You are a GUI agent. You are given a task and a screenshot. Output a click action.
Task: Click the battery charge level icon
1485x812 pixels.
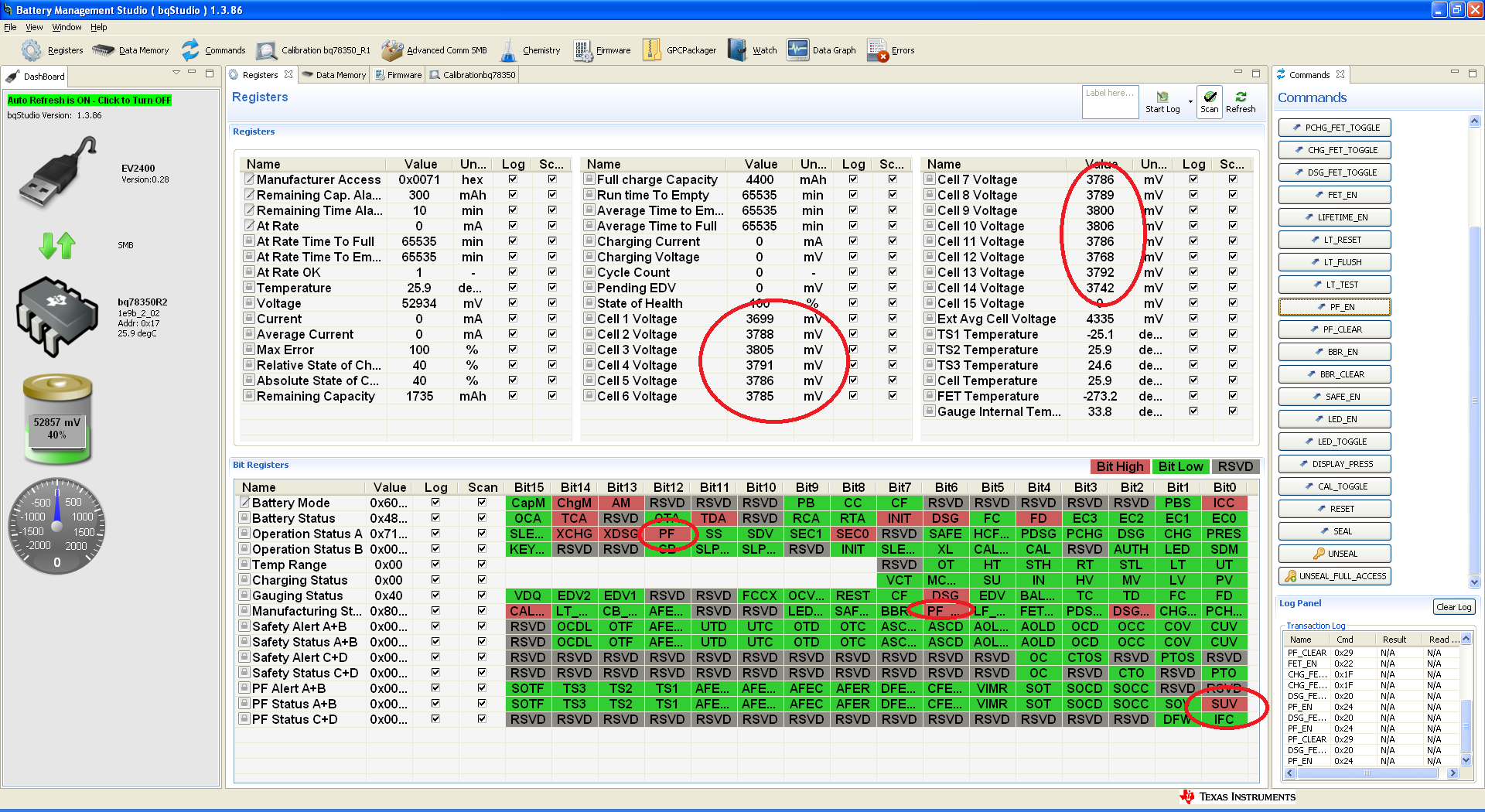point(57,419)
